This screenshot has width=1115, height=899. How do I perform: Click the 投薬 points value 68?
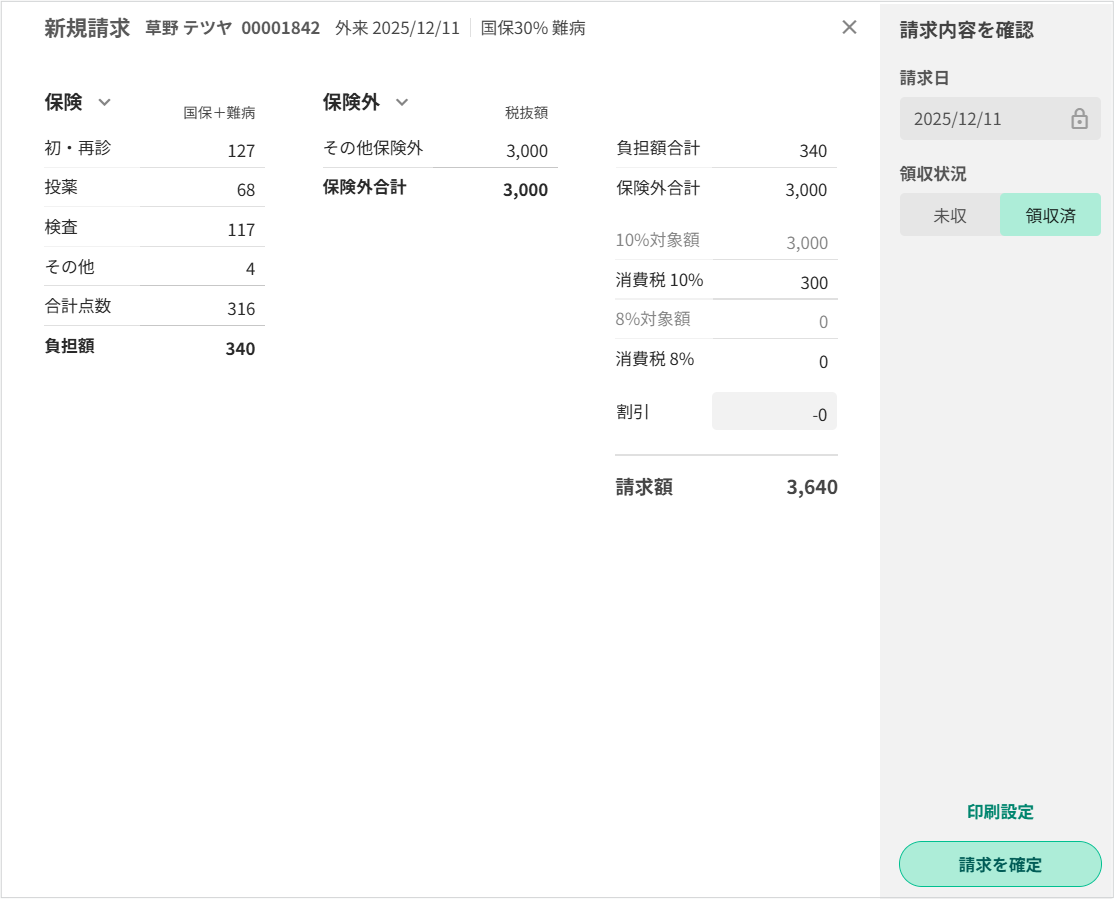pos(246,190)
